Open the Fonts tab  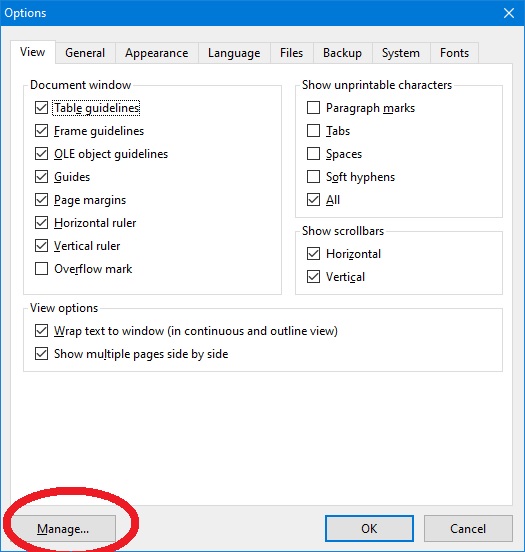click(x=454, y=53)
